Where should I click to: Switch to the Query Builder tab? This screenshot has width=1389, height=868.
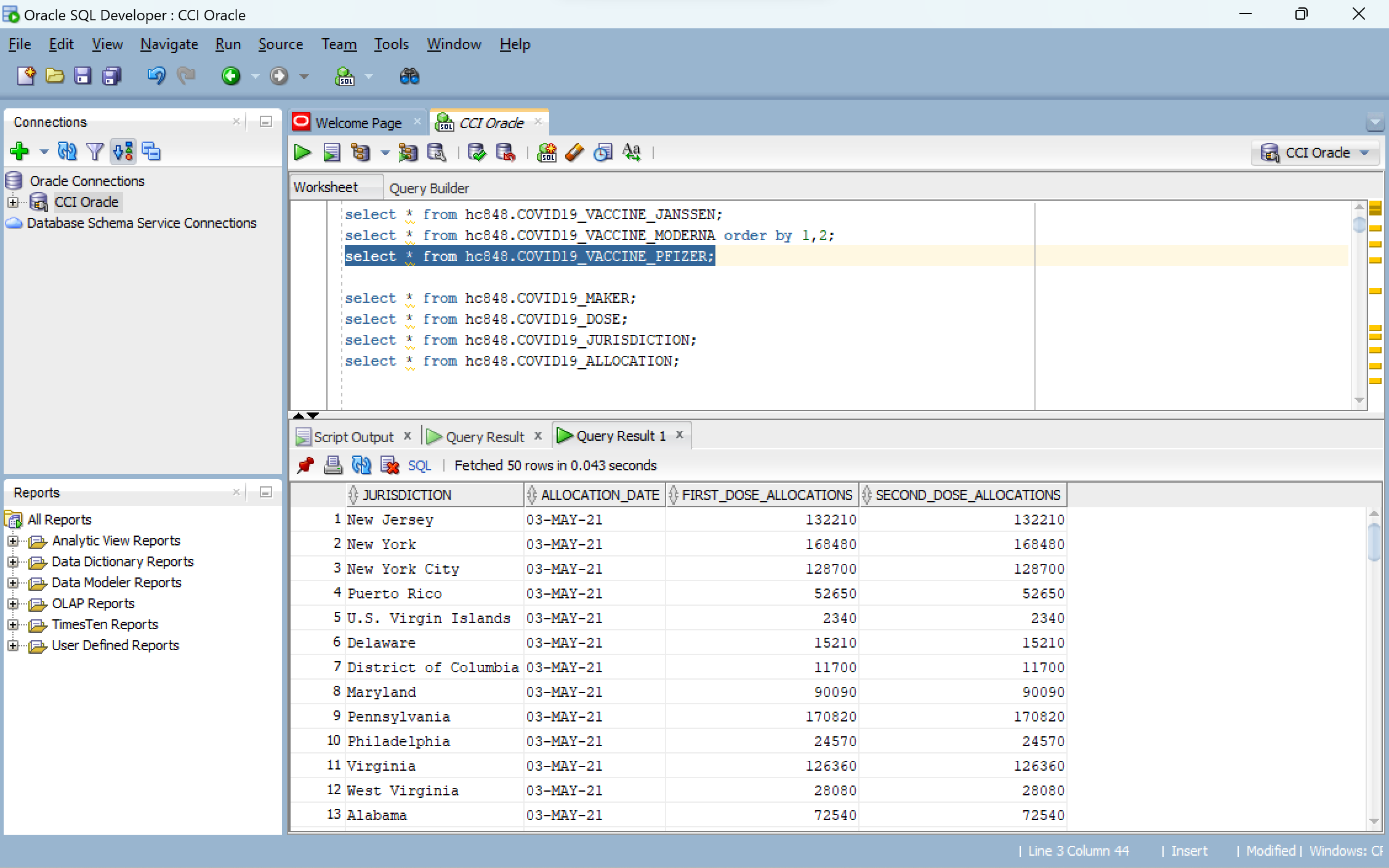(x=429, y=188)
